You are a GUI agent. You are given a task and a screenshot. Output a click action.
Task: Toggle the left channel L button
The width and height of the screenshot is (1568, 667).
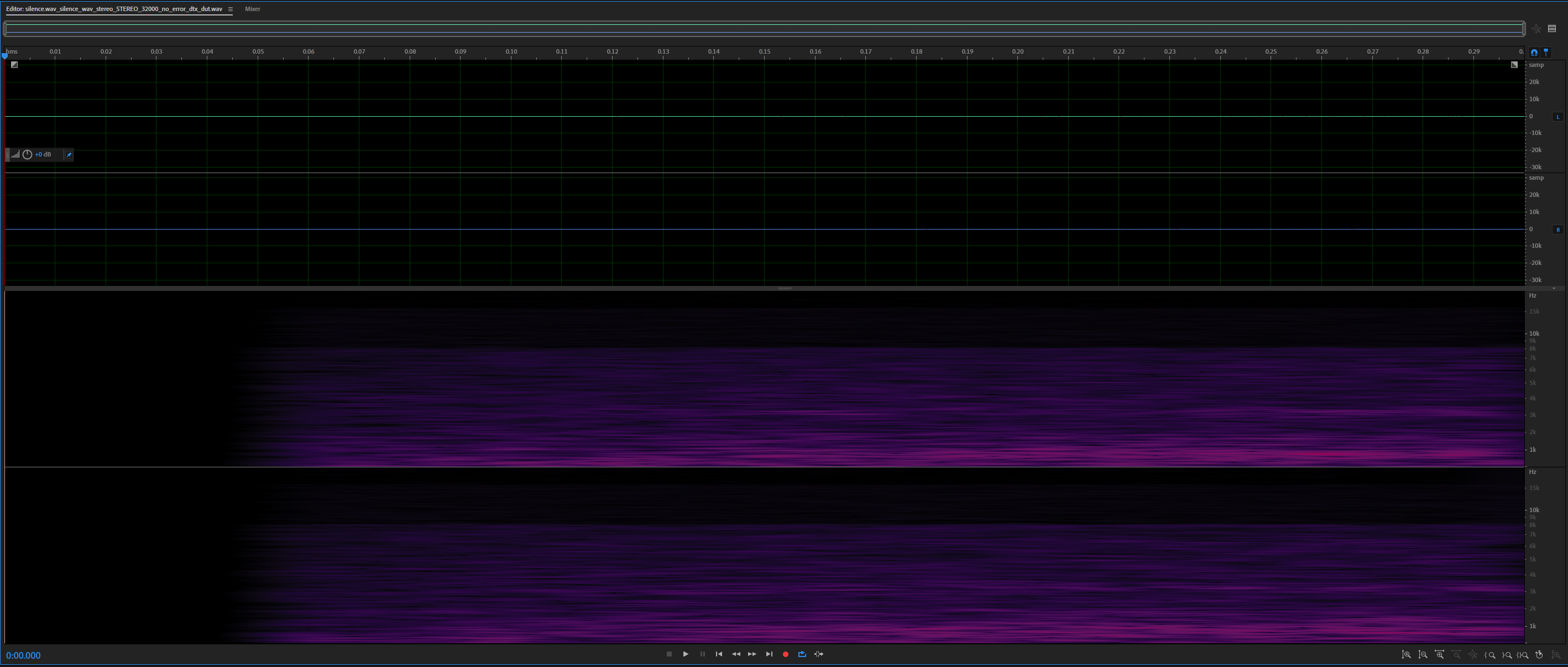tap(1557, 116)
